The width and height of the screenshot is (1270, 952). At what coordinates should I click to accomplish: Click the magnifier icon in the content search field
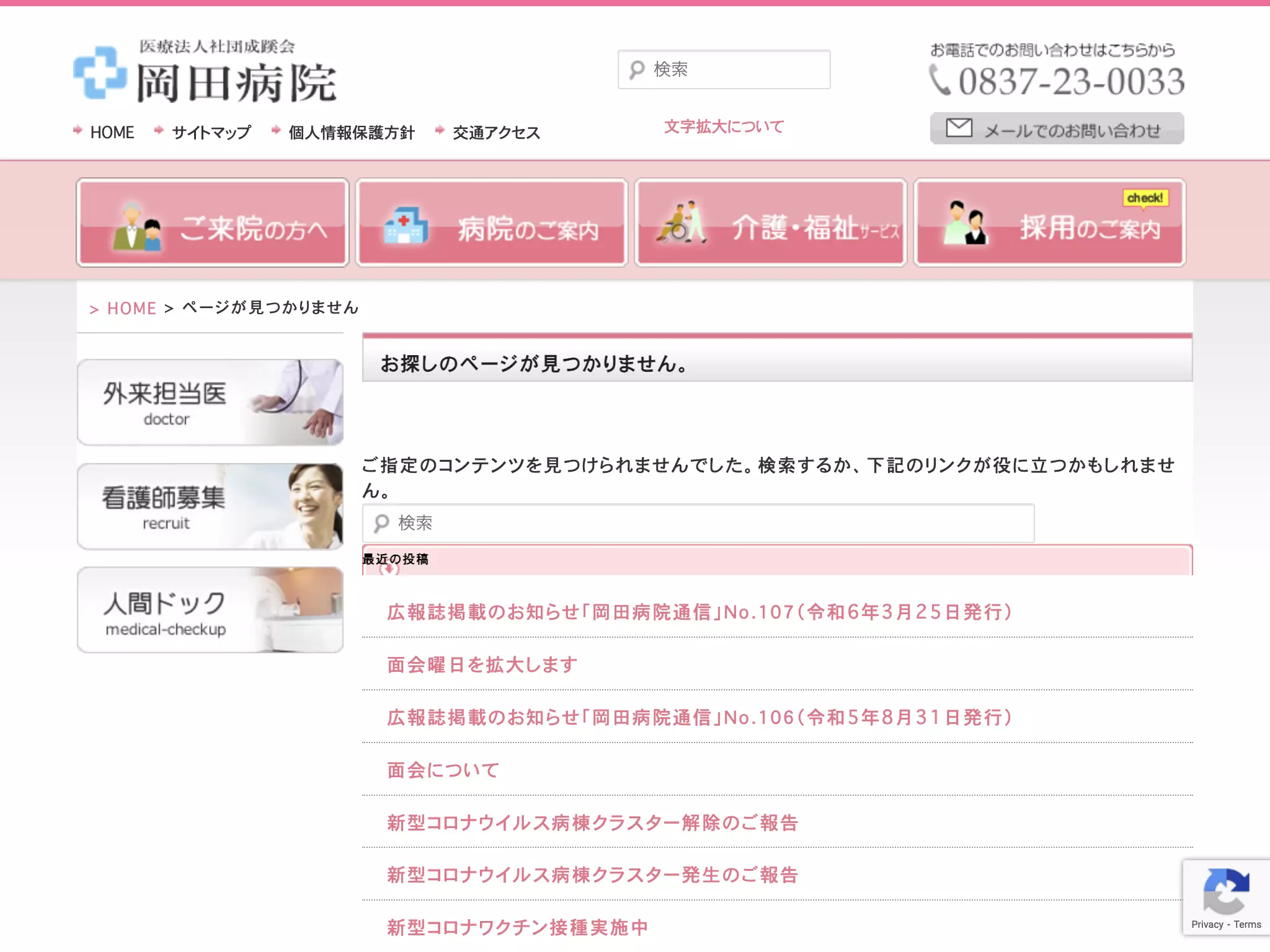pyautogui.click(x=381, y=524)
